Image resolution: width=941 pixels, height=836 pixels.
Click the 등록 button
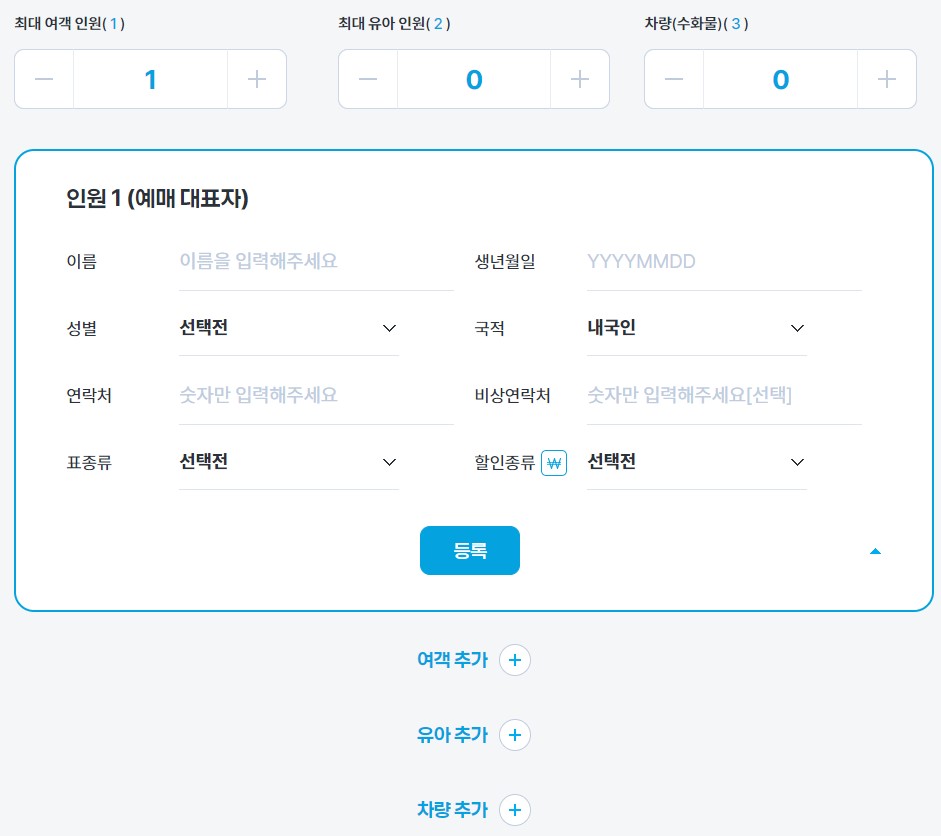click(470, 551)
